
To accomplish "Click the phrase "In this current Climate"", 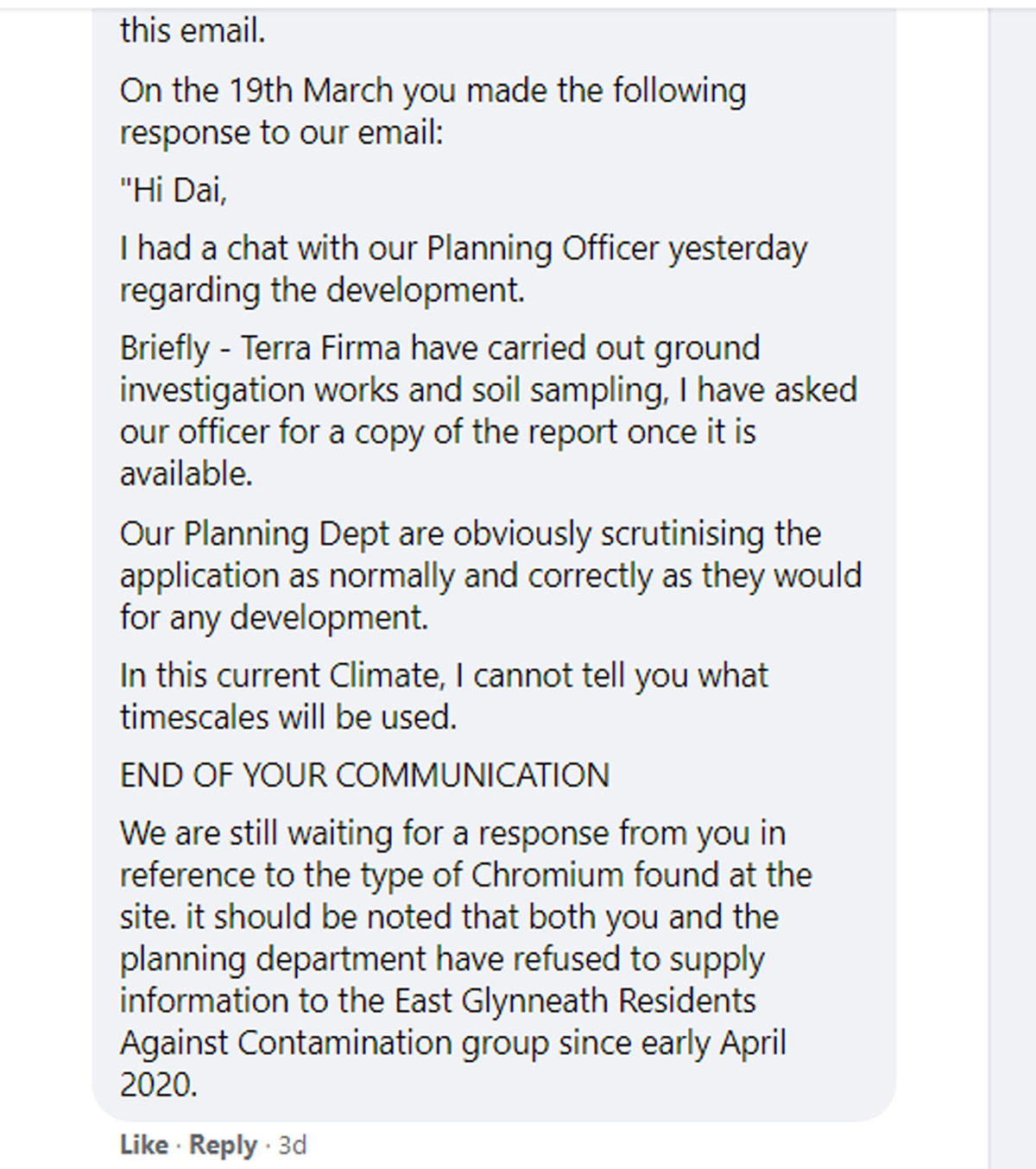I will pos(281,676).
